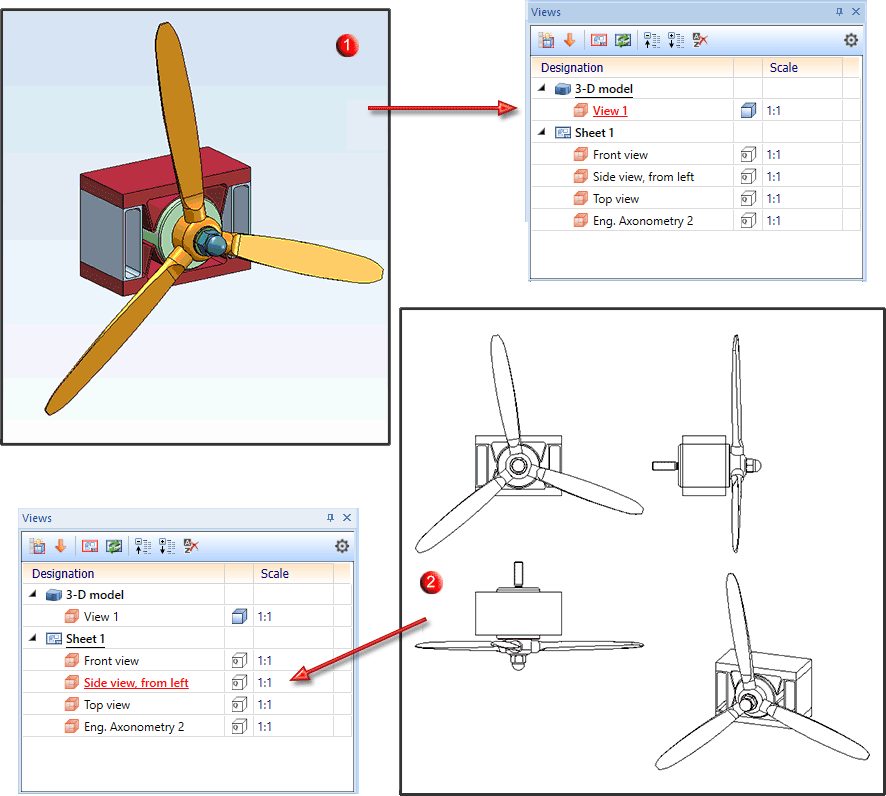Click the remove A-Z sorting icon in lower Views panel
This screenshot has height=796, width=886.
click(191, 546)
